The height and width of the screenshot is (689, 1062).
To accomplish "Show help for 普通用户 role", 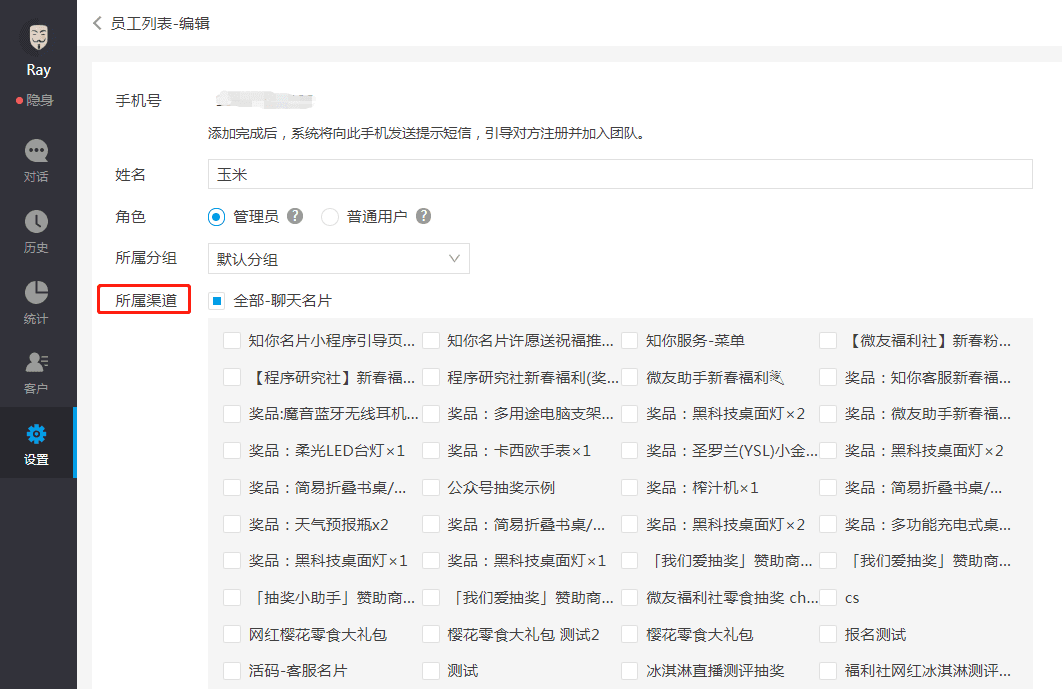I will (423, 216).
